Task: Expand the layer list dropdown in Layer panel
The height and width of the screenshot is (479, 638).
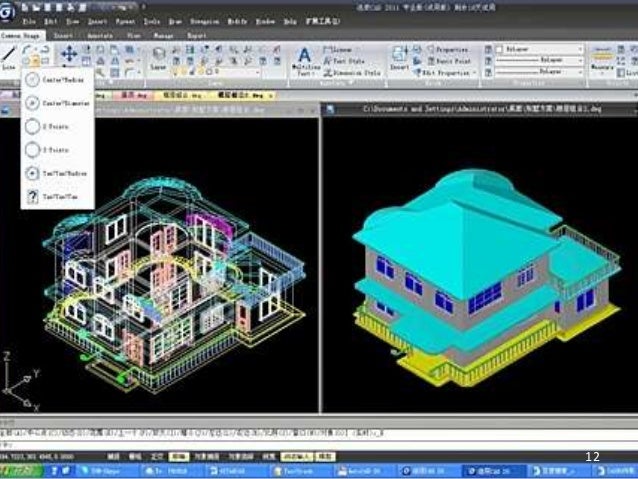Action: click(x=258, y=72)
